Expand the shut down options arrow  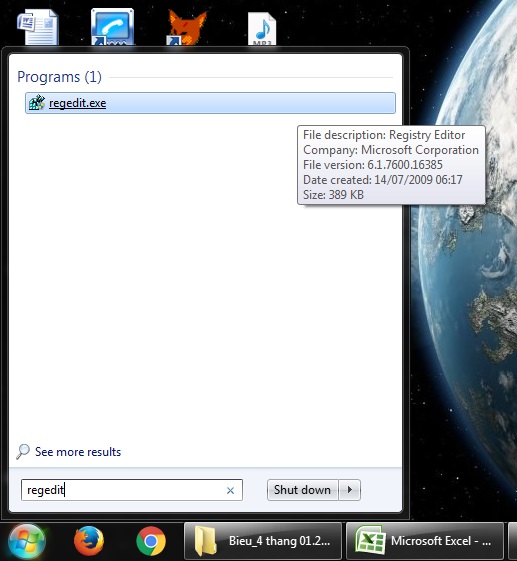[350, 490]
